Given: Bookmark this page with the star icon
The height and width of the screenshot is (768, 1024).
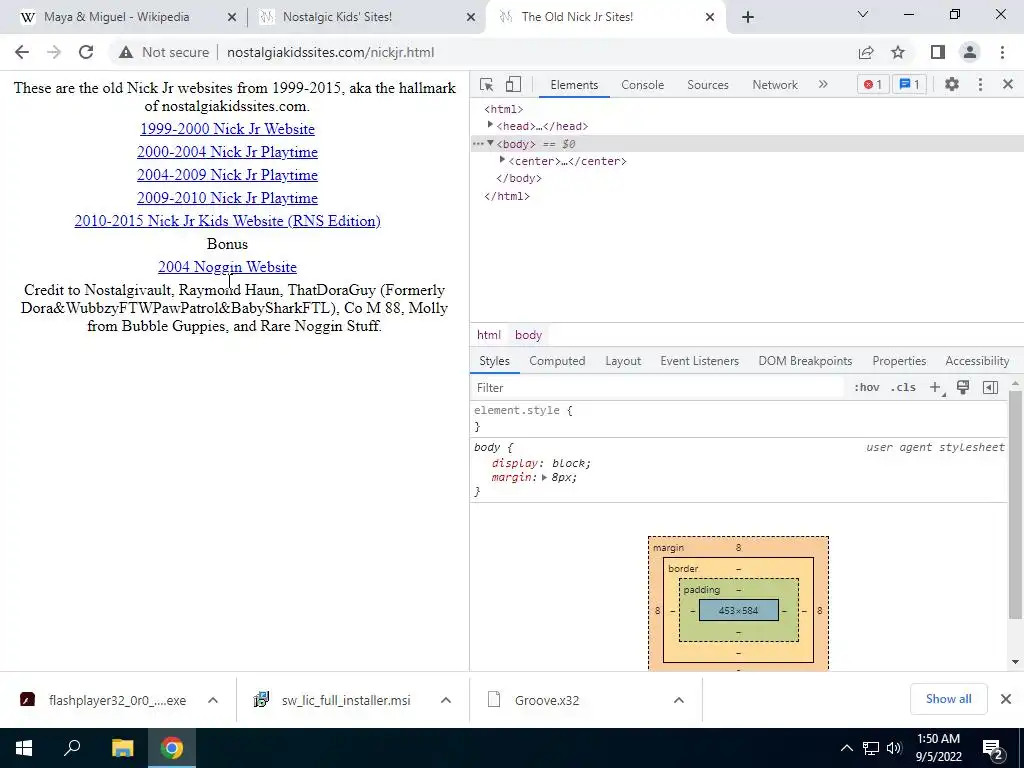Looking at the screenshot, I should pos(898,52).
